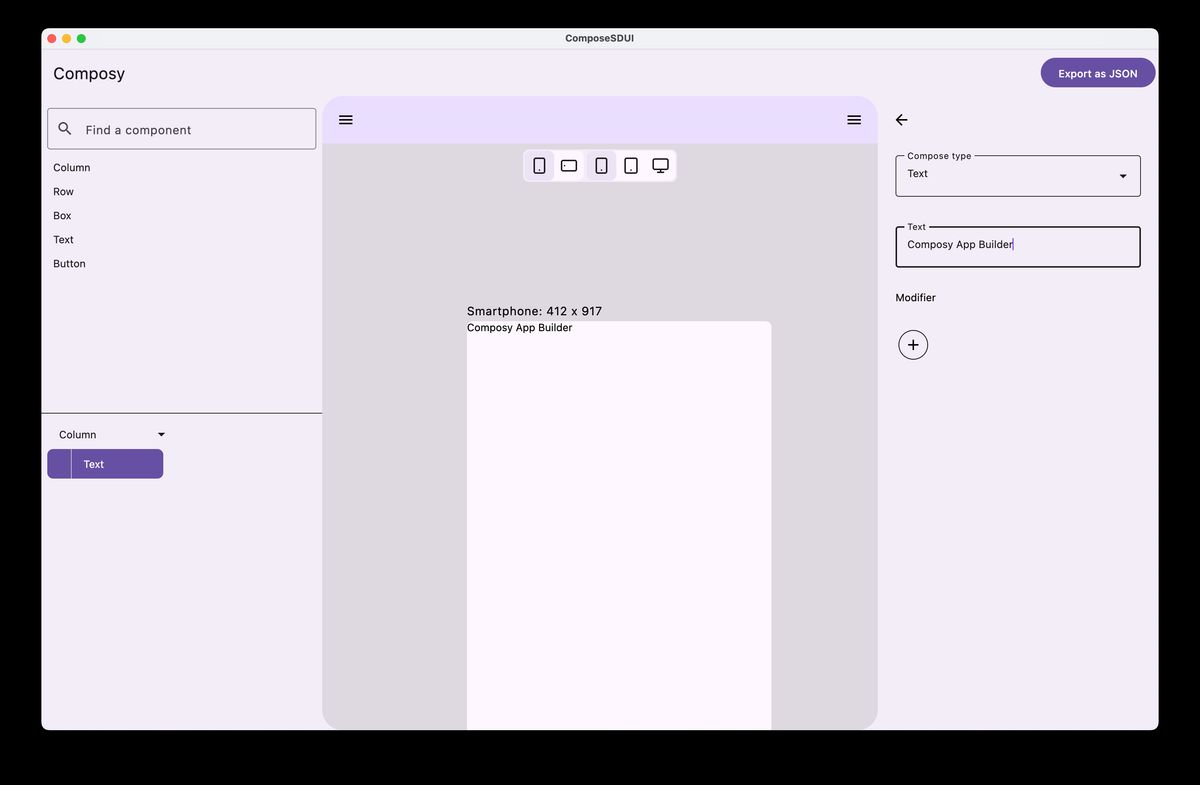Open the Compose type dropdown
1200x785 pixels.
click(1018, 176)
